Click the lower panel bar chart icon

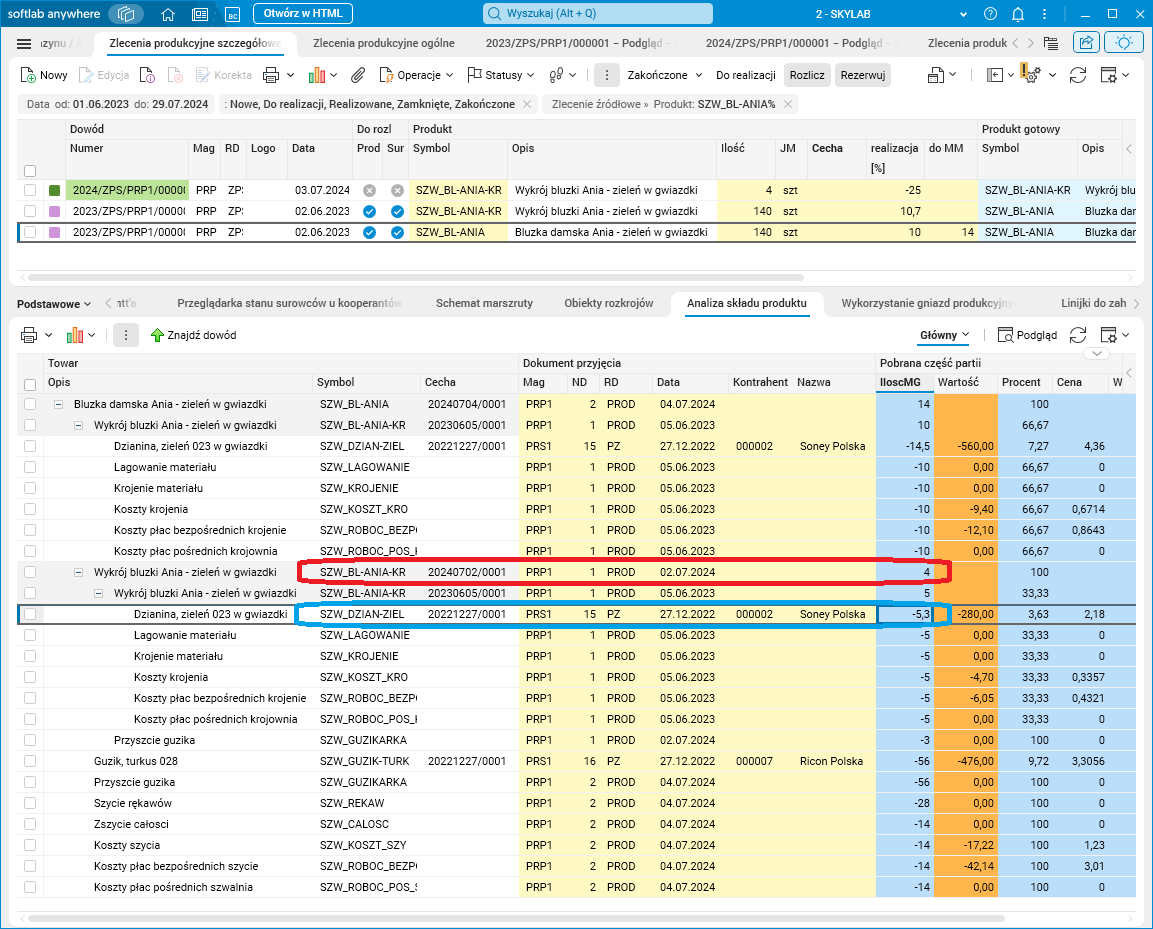pyautogui.click(x=74, y=335)
